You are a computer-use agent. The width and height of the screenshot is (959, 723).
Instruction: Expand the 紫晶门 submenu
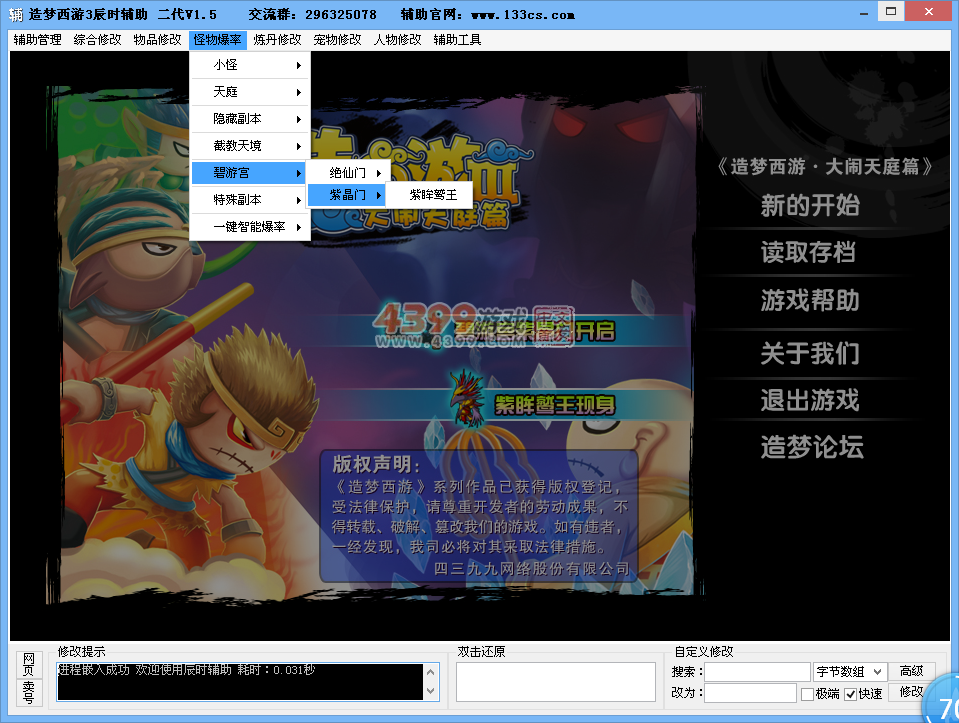tap(347, 195)
